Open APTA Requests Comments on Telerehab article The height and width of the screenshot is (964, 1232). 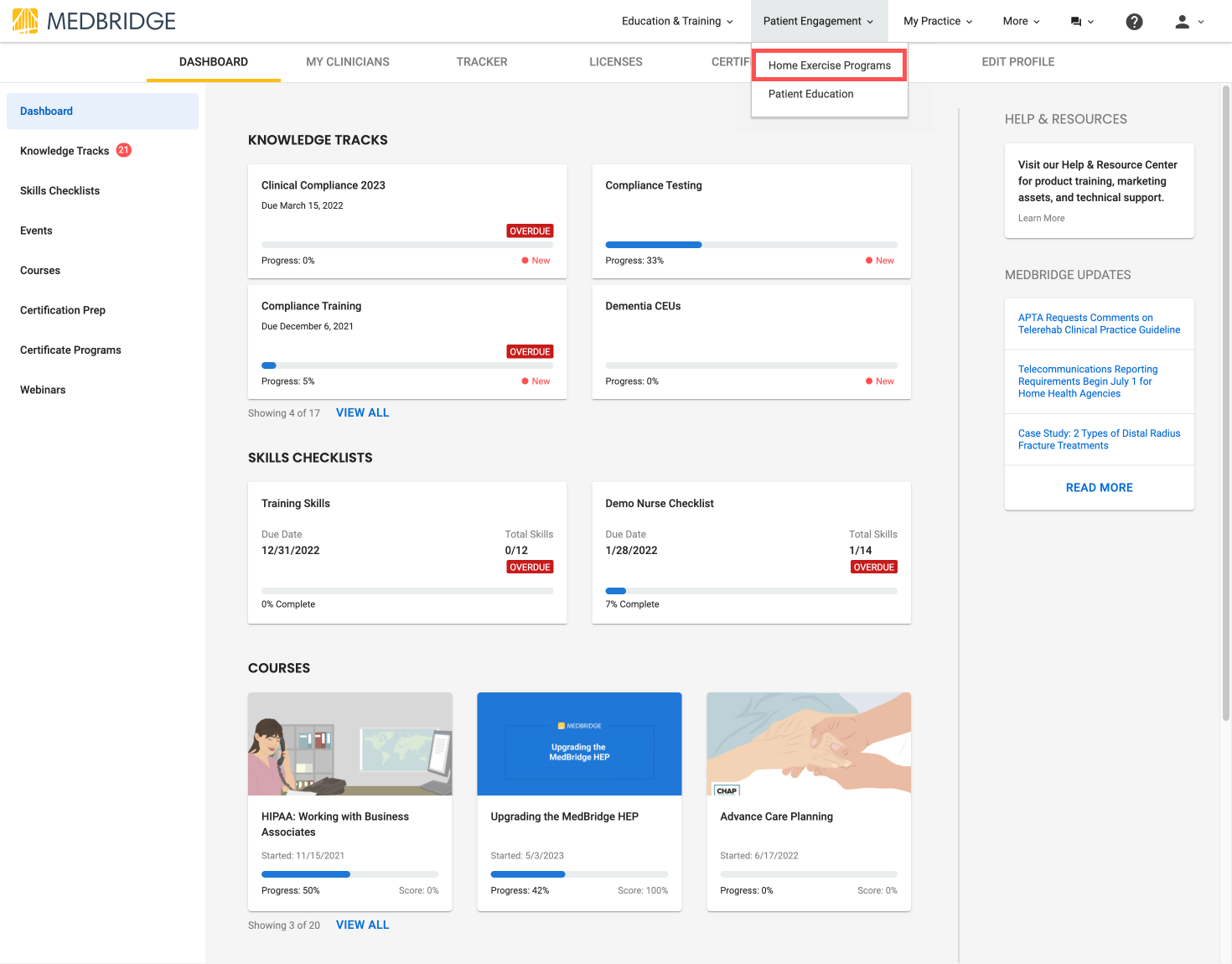pos(1099,324)
